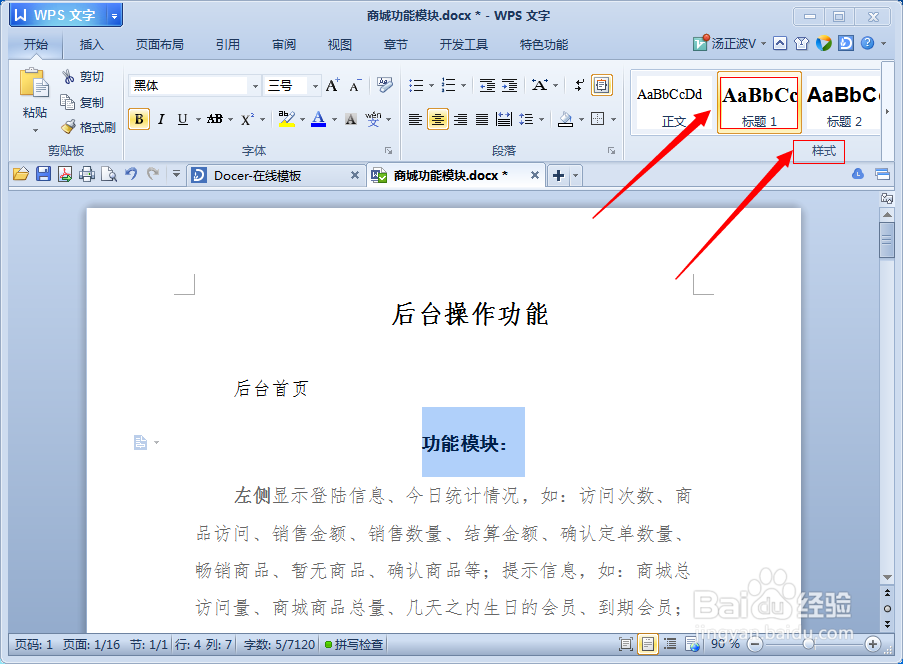Click the Print icon in quick toolbar
The height and width of the screenshot is (664, 903).
point(87,174)
